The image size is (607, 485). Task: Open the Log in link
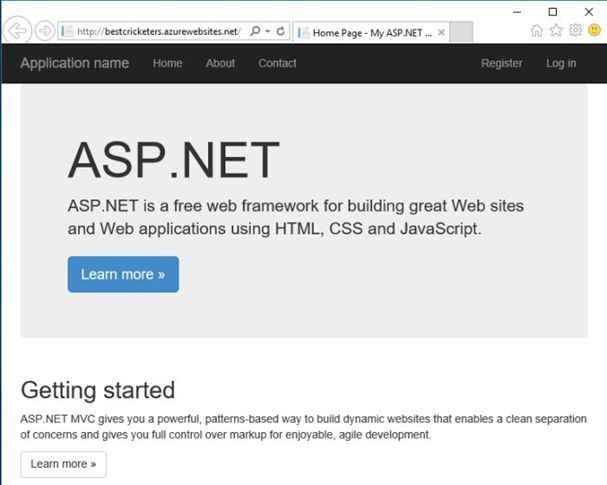point(561,63)
